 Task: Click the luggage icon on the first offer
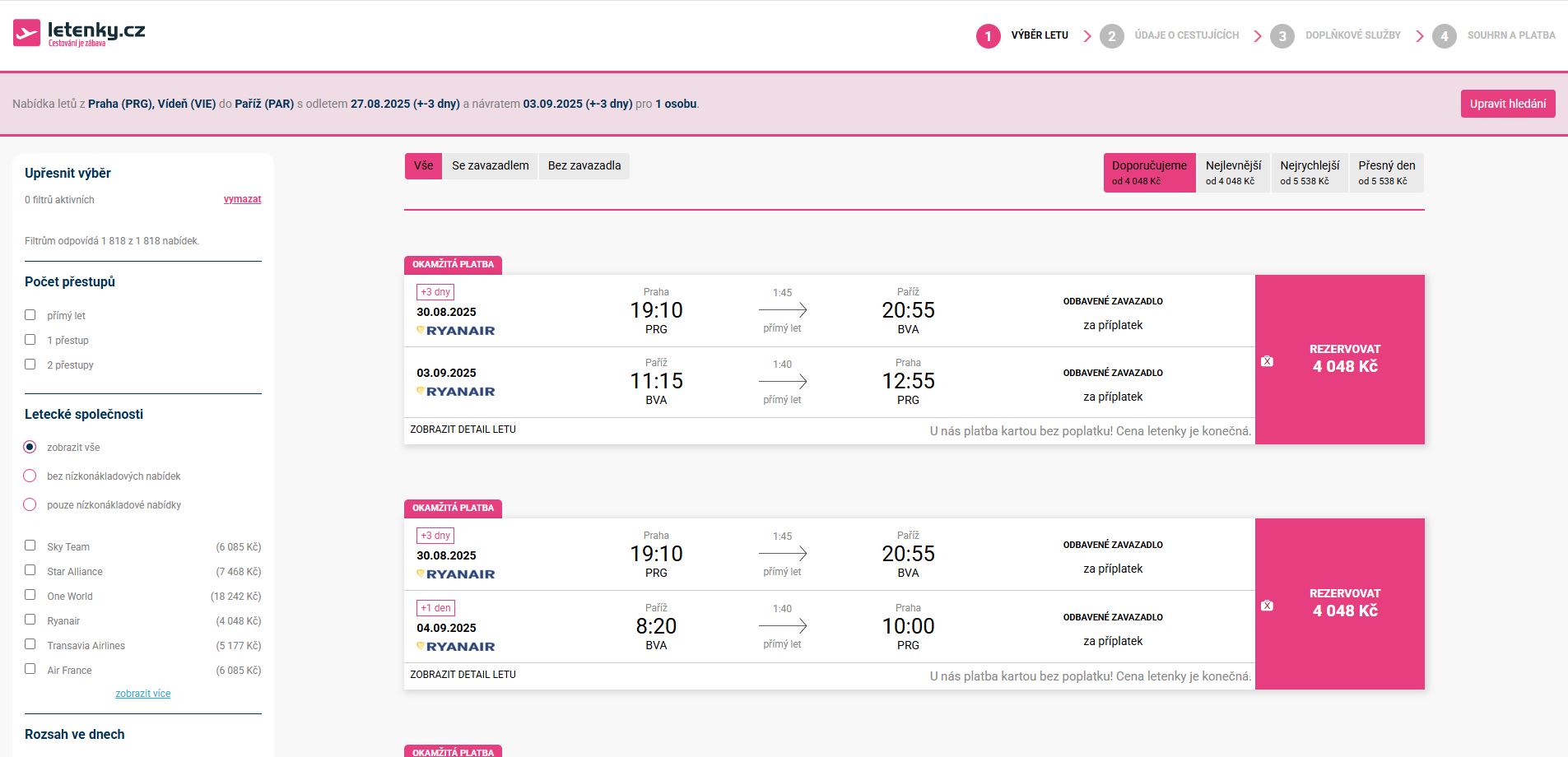(x=1267, y=361)
